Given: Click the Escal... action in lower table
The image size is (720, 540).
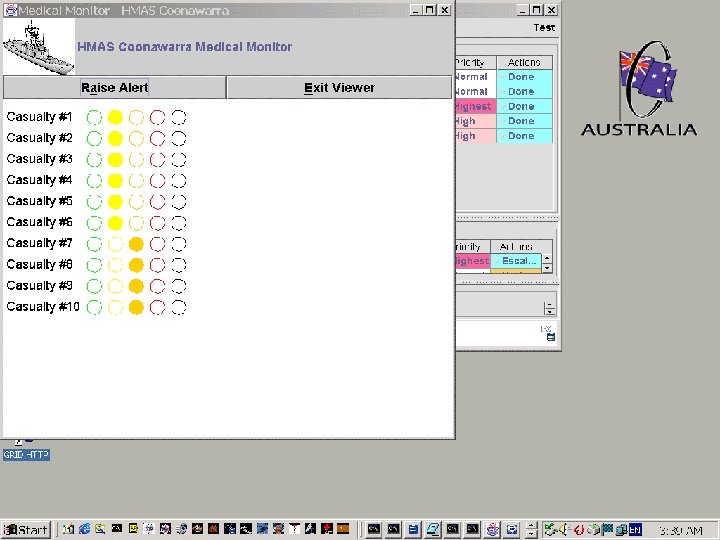Looking at the screenshot, I should pos(516,261).
